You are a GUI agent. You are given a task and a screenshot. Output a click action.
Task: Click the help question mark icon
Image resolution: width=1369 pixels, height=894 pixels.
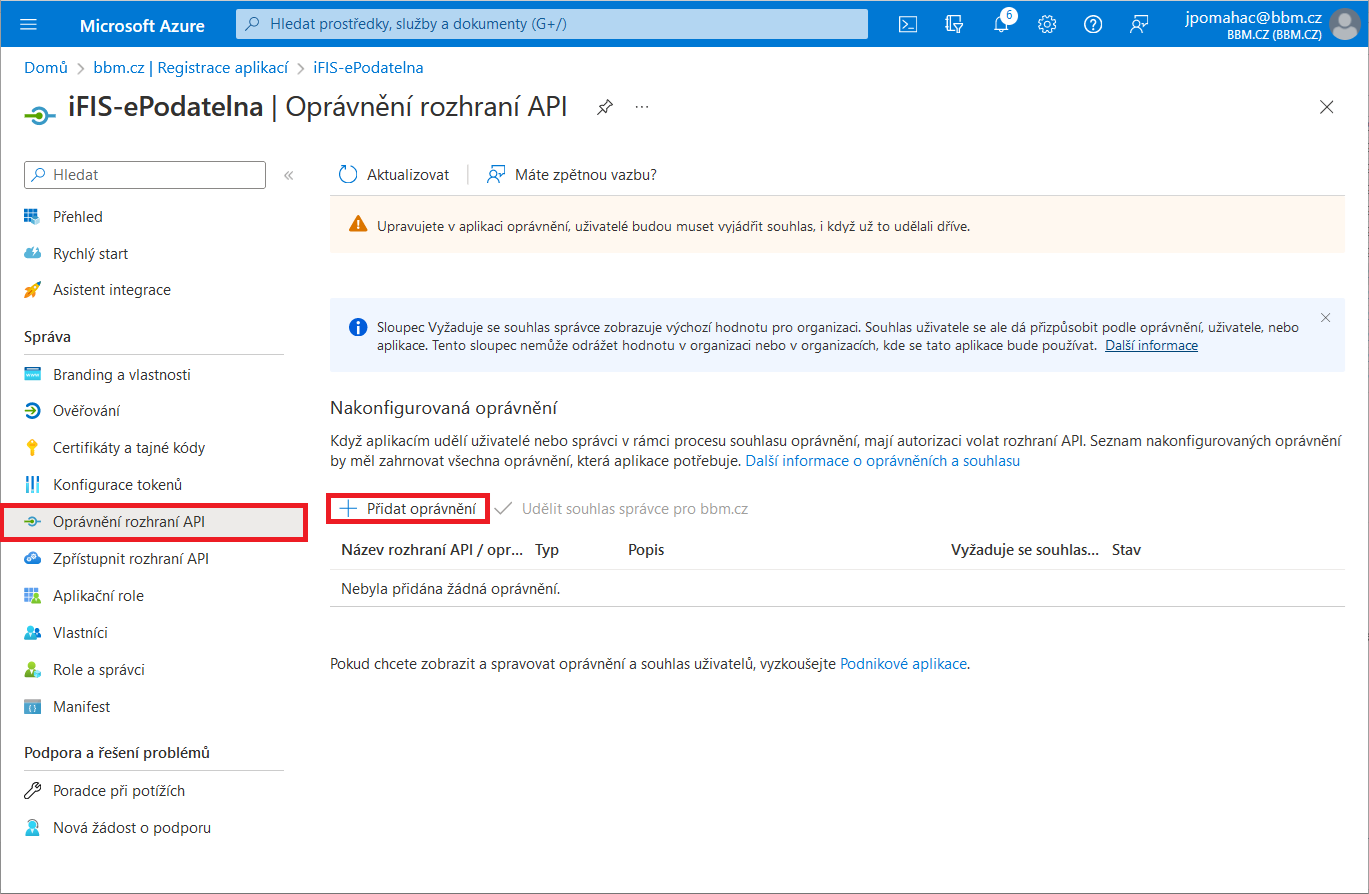pyautogui.click(x=1093, y=24)
